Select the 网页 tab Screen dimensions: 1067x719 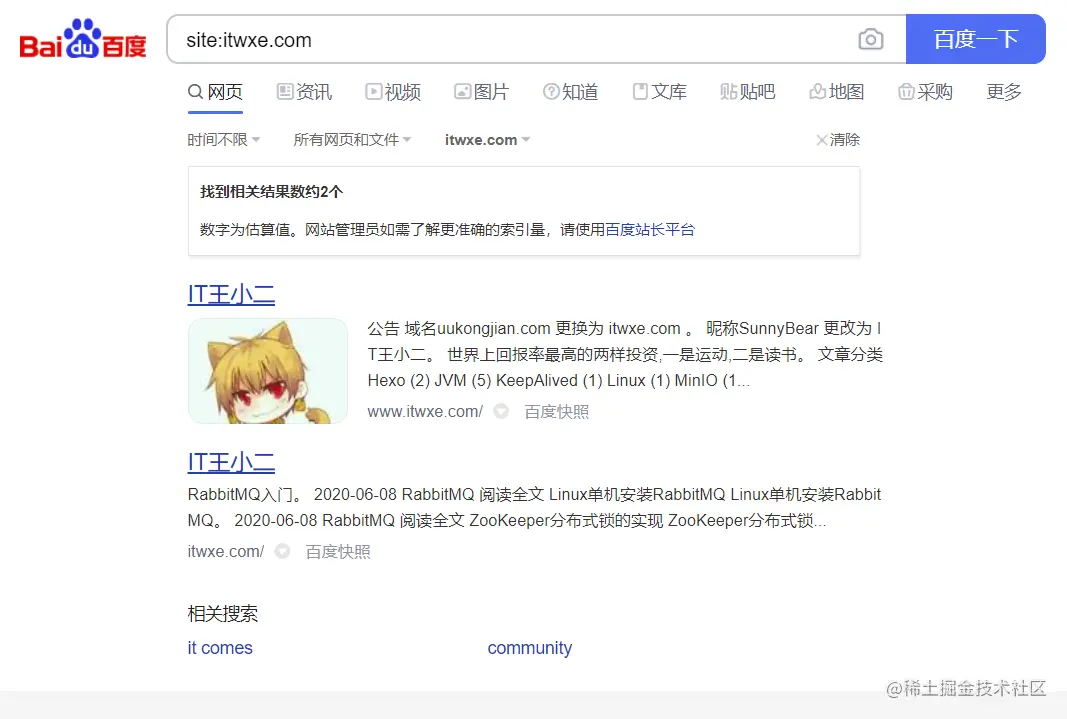point(215,92)
